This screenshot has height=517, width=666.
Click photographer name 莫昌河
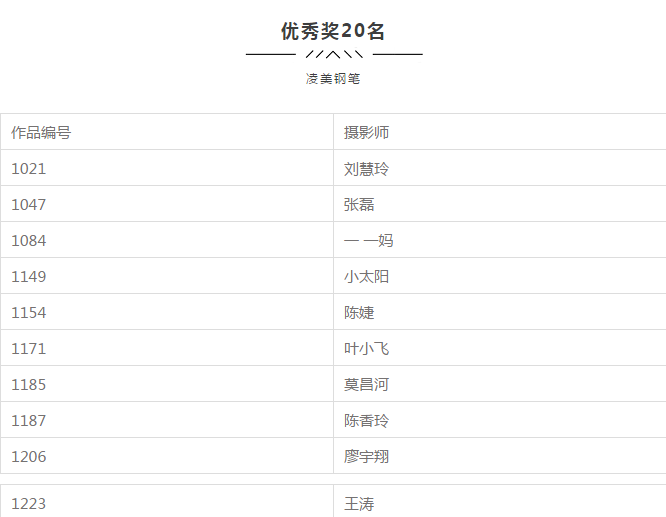366,385
